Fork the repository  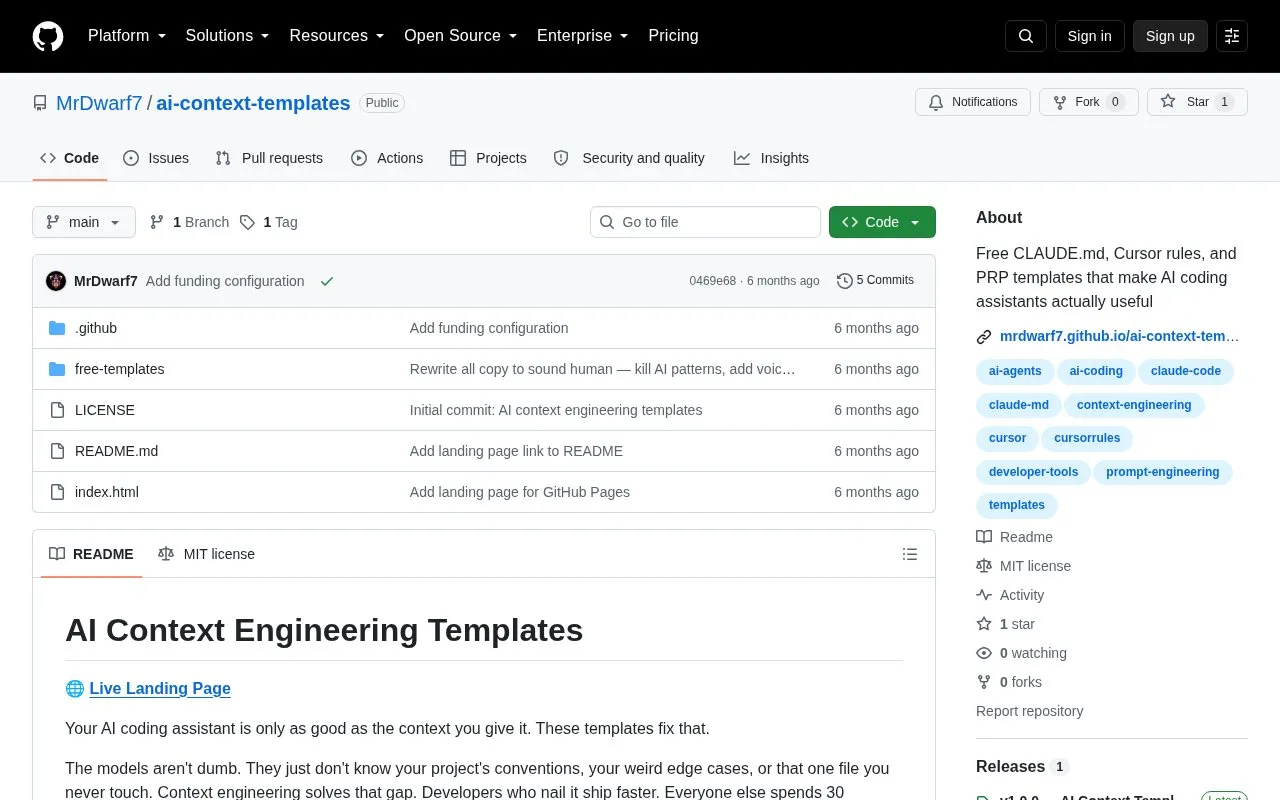pyautogui.click(x=1088, y=102)
